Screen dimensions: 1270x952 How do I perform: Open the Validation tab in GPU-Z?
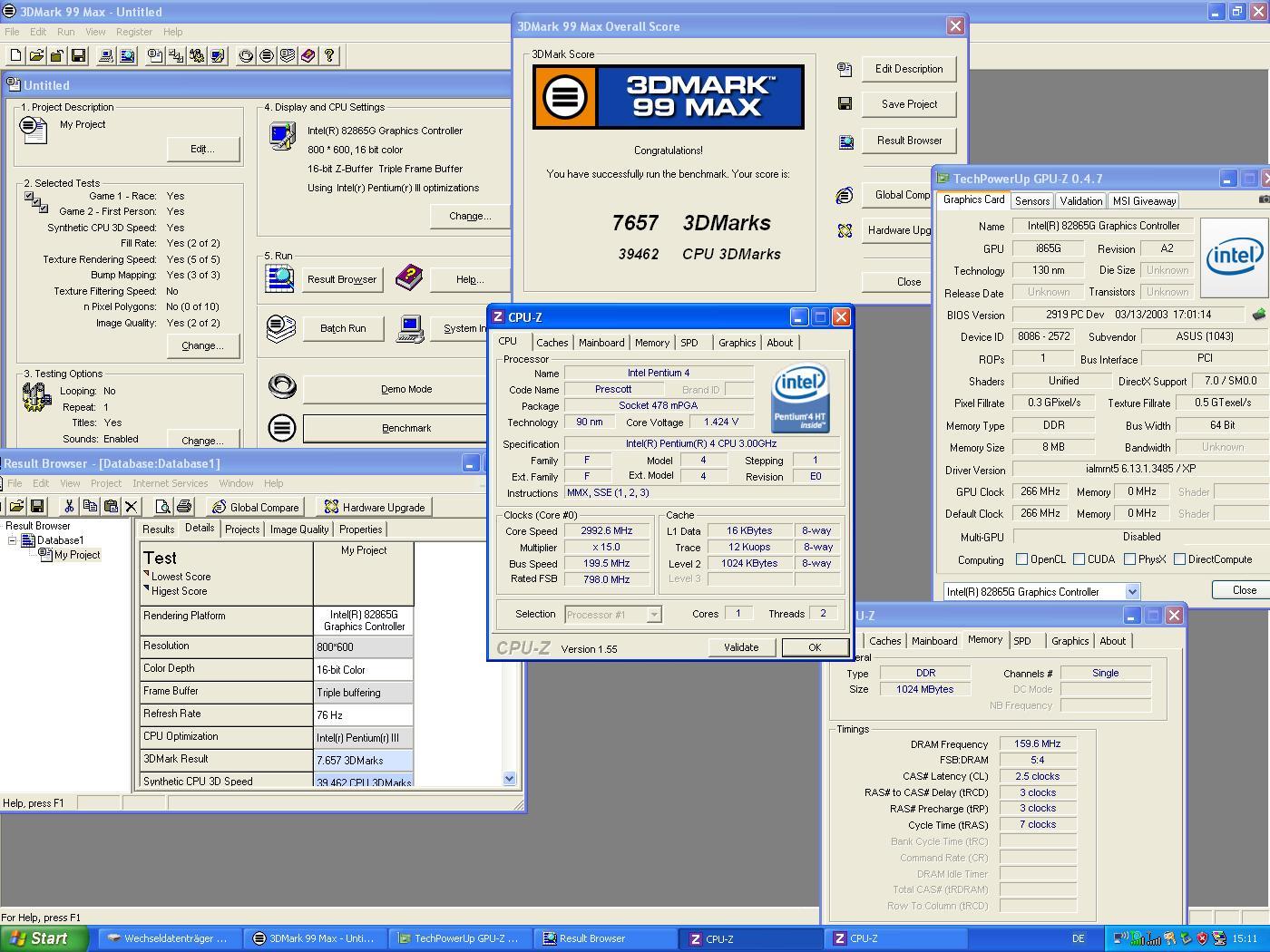pyautogui.click(x=1081, y=201)
